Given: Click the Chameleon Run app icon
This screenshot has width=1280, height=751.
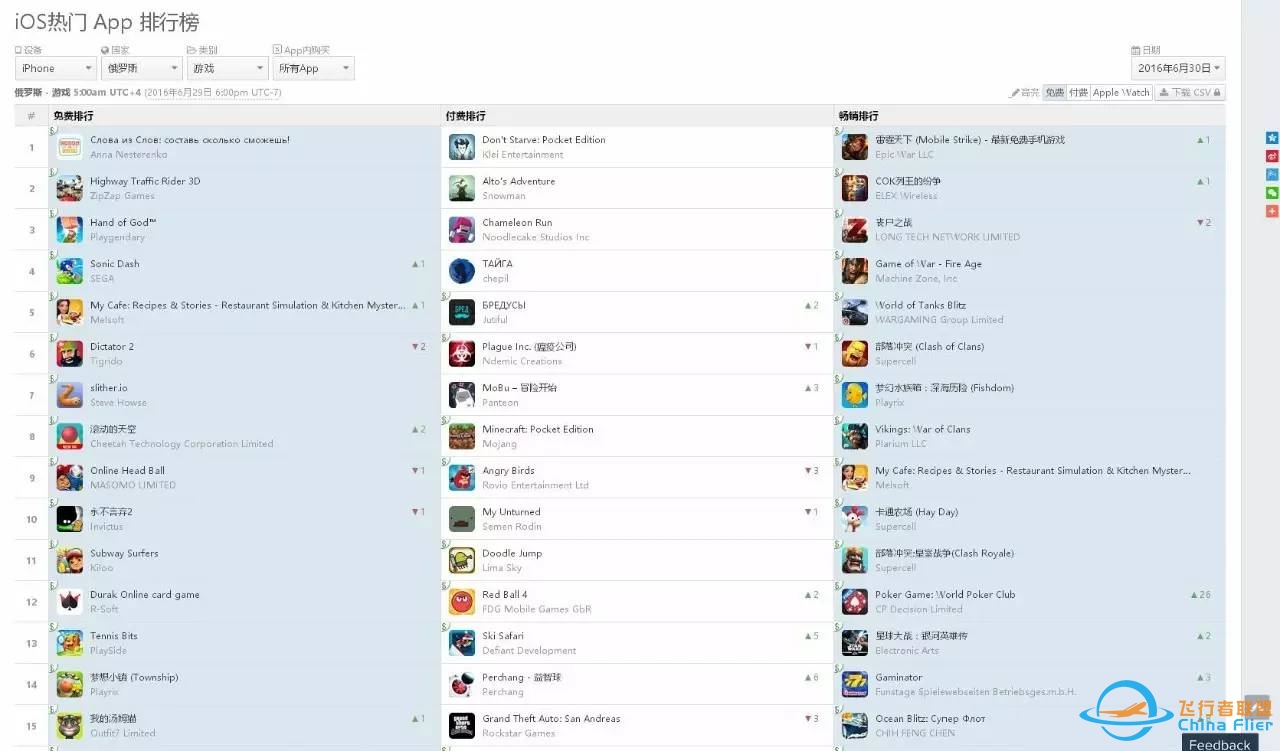Looking at the screenshot, I should 462,230.
